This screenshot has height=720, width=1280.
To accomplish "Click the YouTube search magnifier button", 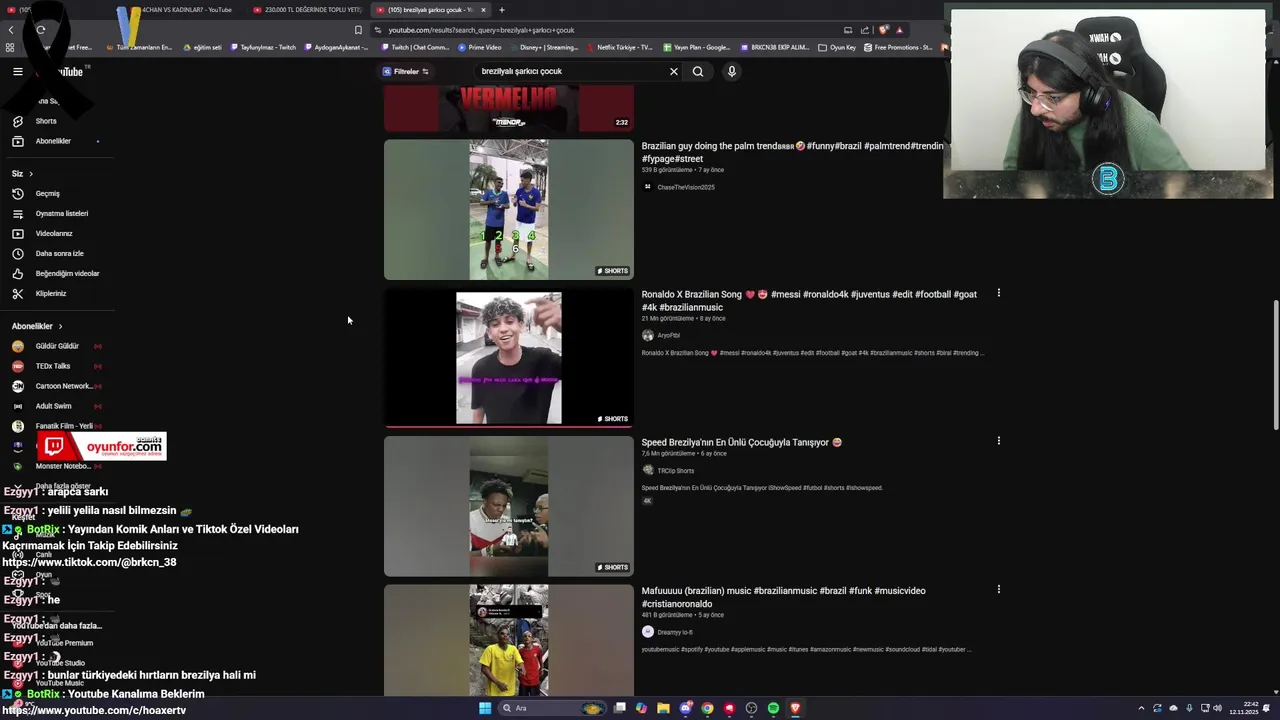I will click(x=698, y=71).
